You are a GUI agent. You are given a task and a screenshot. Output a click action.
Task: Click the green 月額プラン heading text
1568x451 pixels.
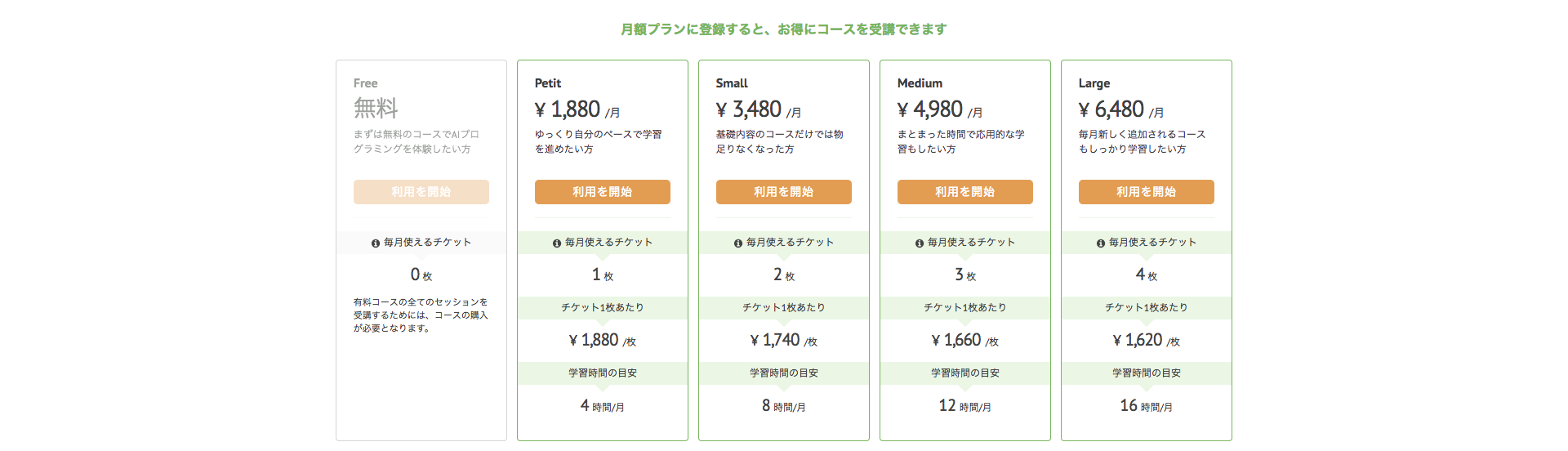point(784,29)
